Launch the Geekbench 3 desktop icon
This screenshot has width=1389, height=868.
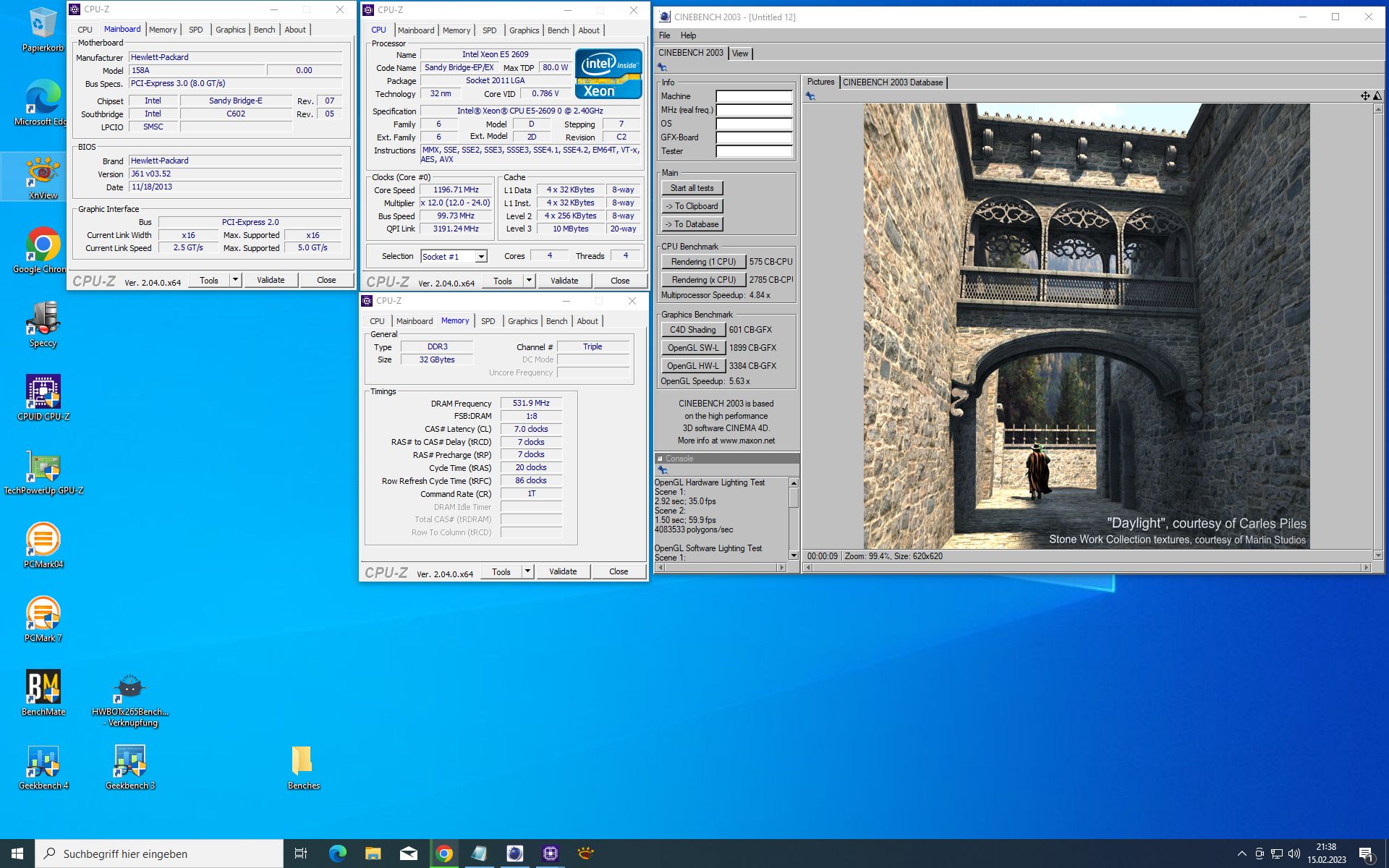130,767
